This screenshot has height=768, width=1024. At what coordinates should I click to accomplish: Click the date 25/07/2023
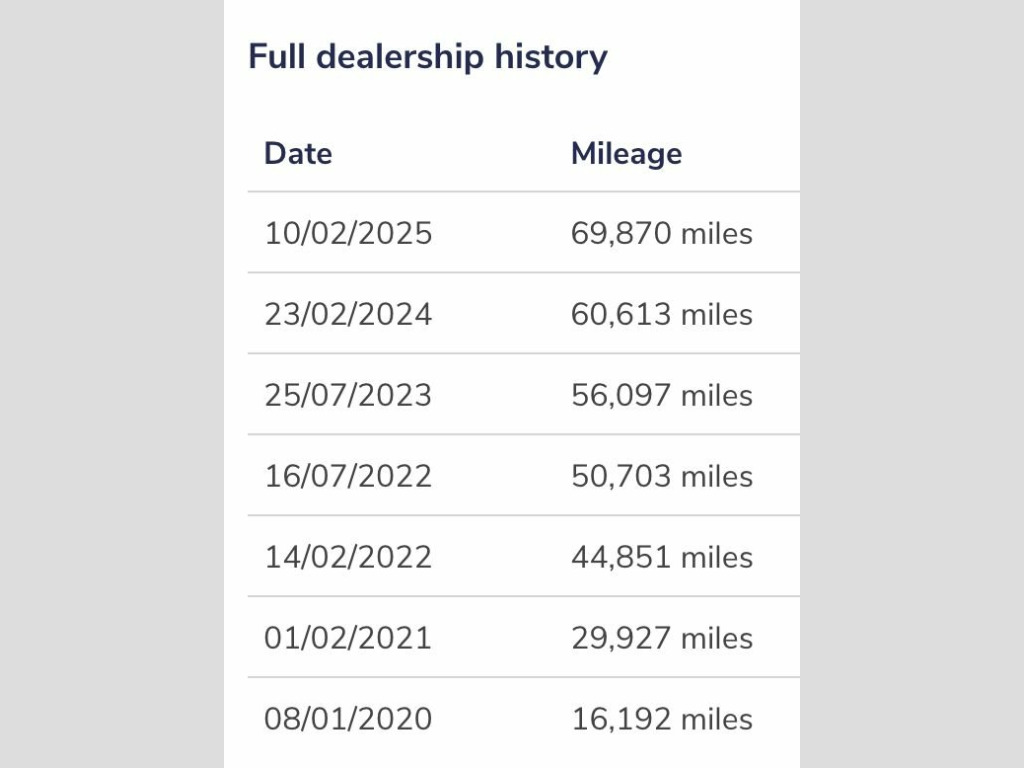[x=348, y=395]
